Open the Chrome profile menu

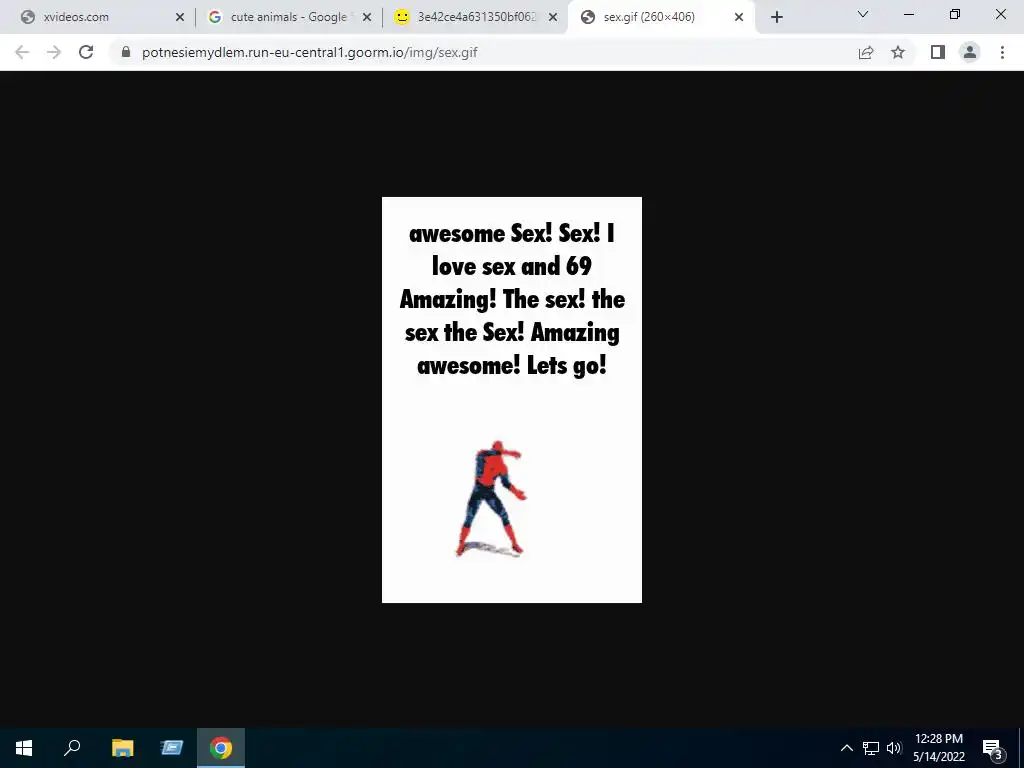(970, 52)
